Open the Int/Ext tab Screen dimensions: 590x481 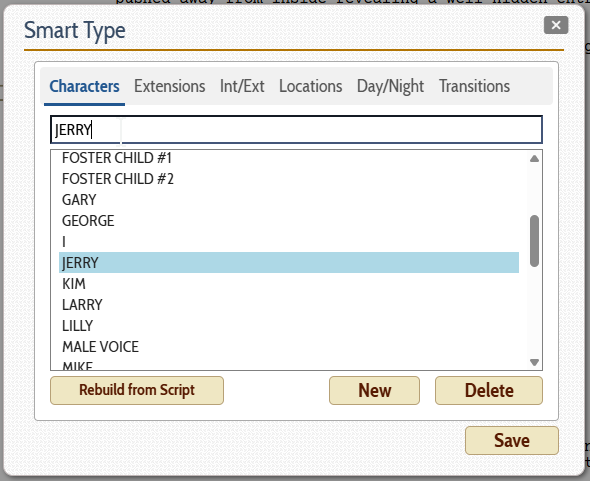coord(242,86)
